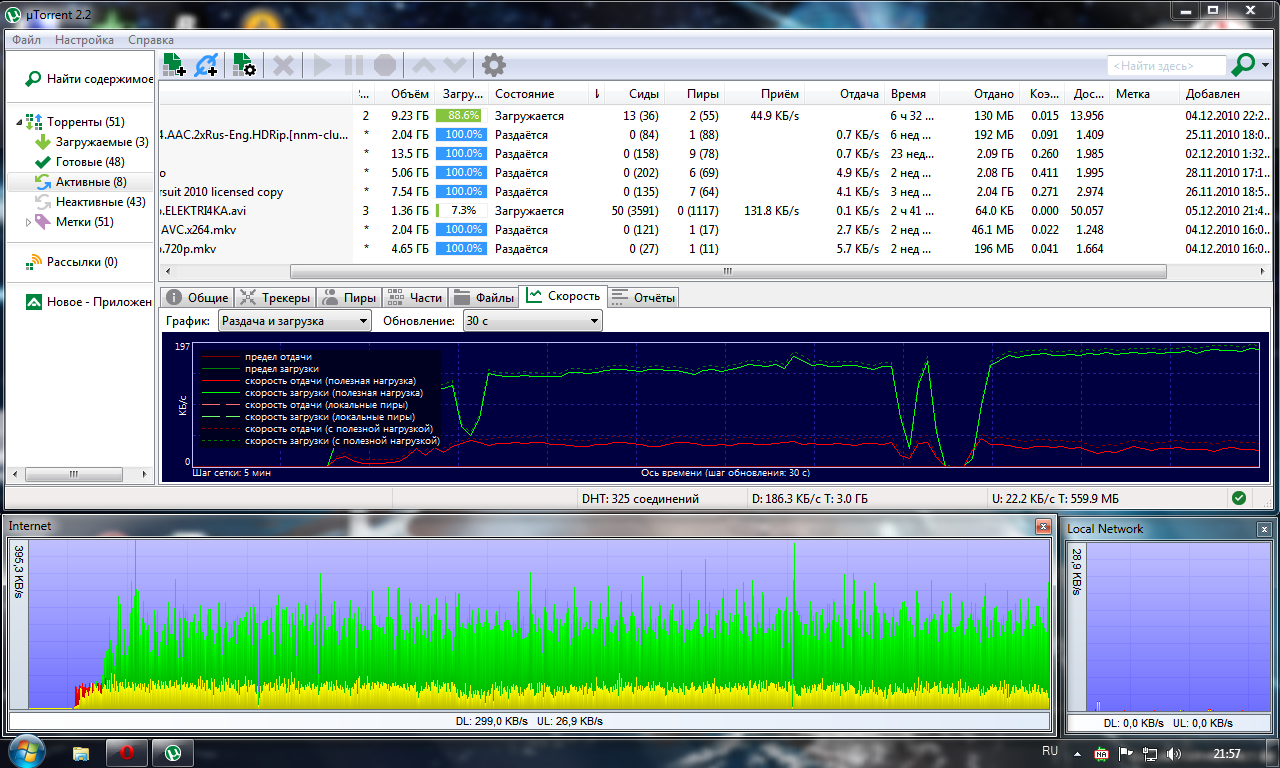Switch to the Файлы tab
Screen dimensions: 1280x768
click(483, 297)
